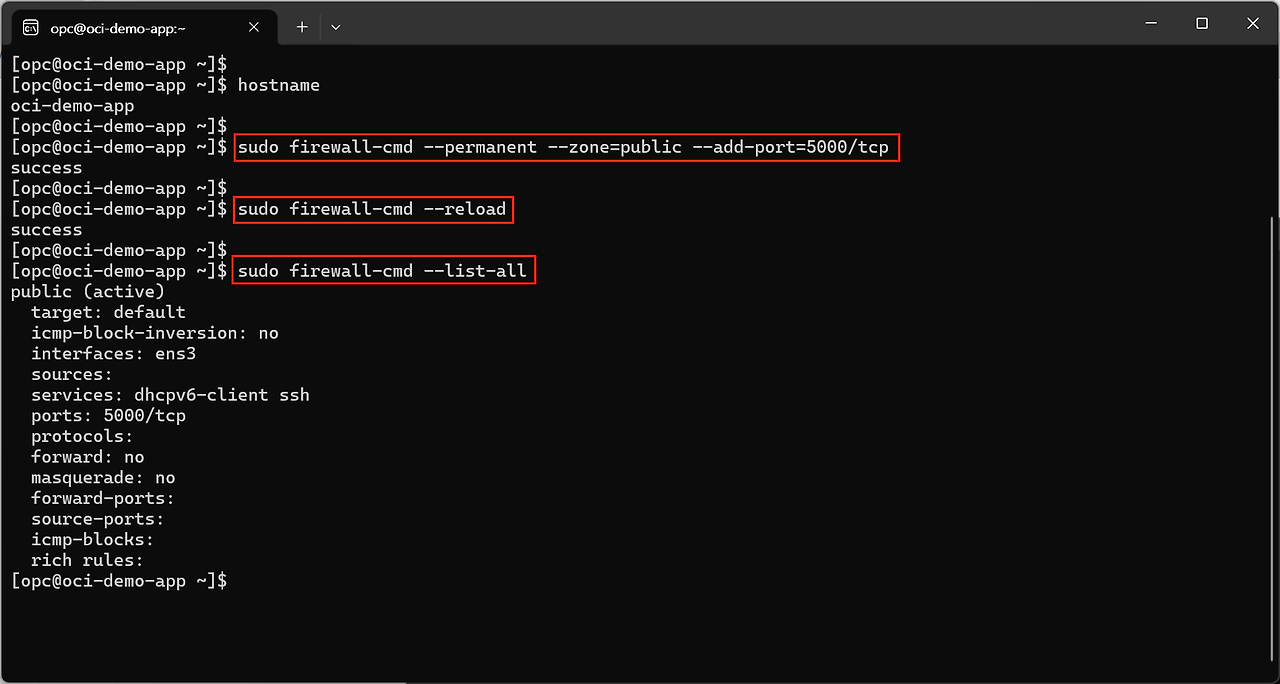Image resolution: width=1280 pixels, height=684 pixels.
Task: Close the terminal window
Action: pos(1251,24)
